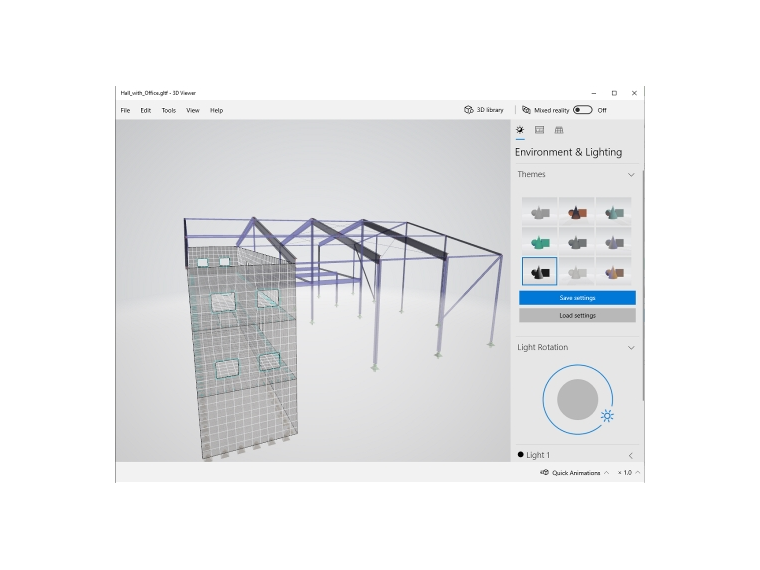Click the Environment & Lighting heading
Viewport: 760px width, 570px height.
pos(568,152)
